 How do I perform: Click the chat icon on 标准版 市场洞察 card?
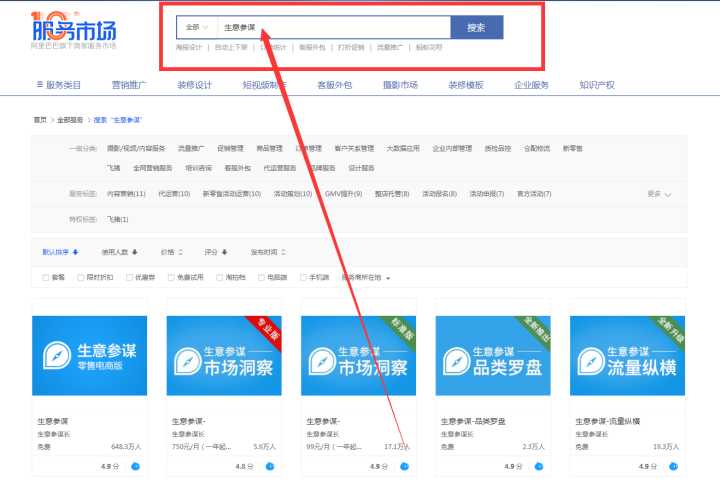[x=404, y=466]
